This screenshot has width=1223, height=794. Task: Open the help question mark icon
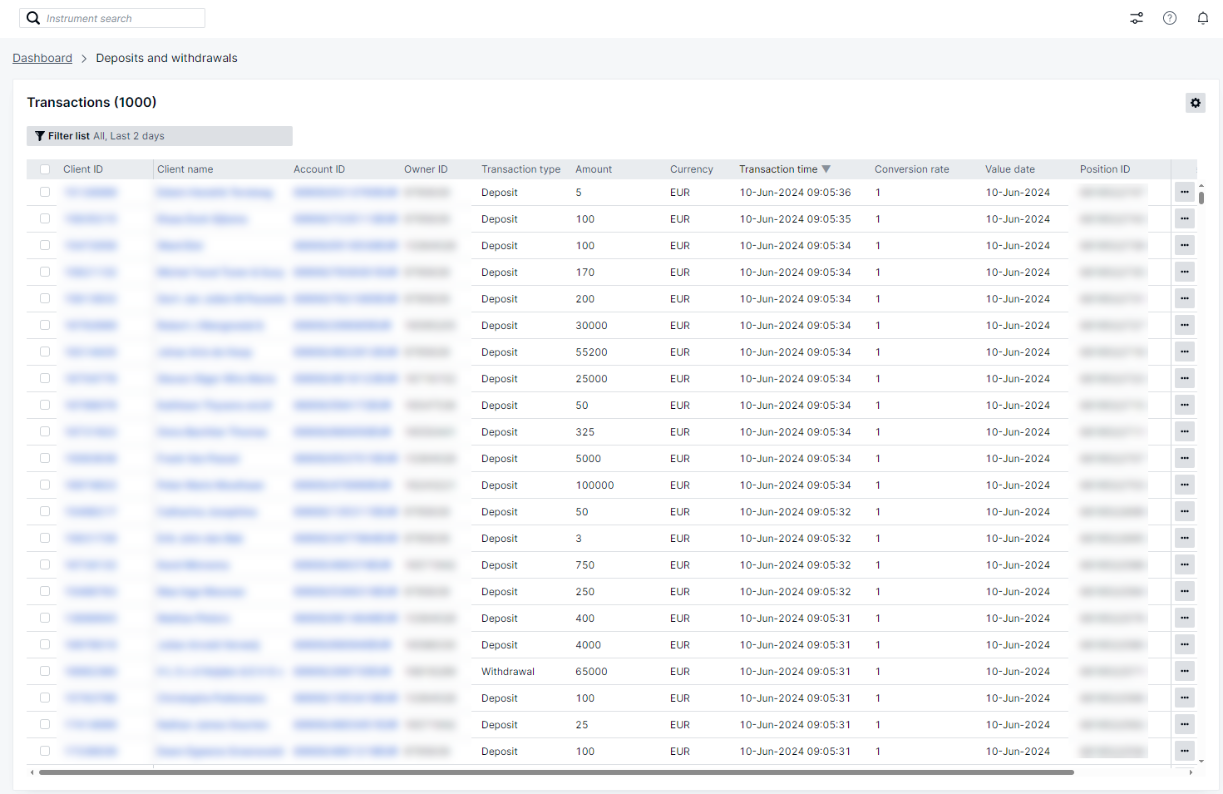point(1169,18)
